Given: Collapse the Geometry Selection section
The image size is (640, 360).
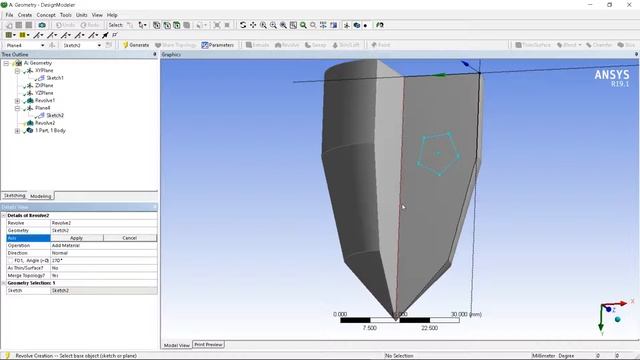Looking at the screenshot, I should (x=4, y=283).
